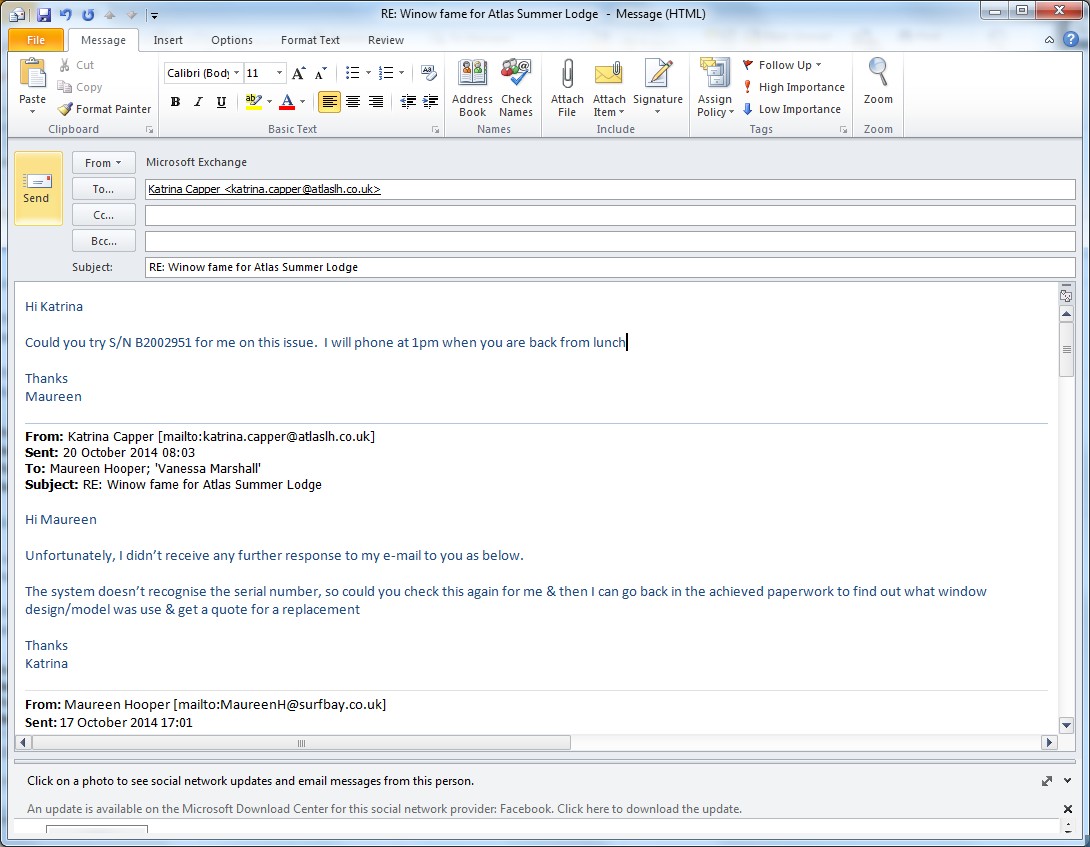Click the Grow Font icon
Viewport: 1090px width, 847px height.
pyautogui.click(x=299, y=73)
